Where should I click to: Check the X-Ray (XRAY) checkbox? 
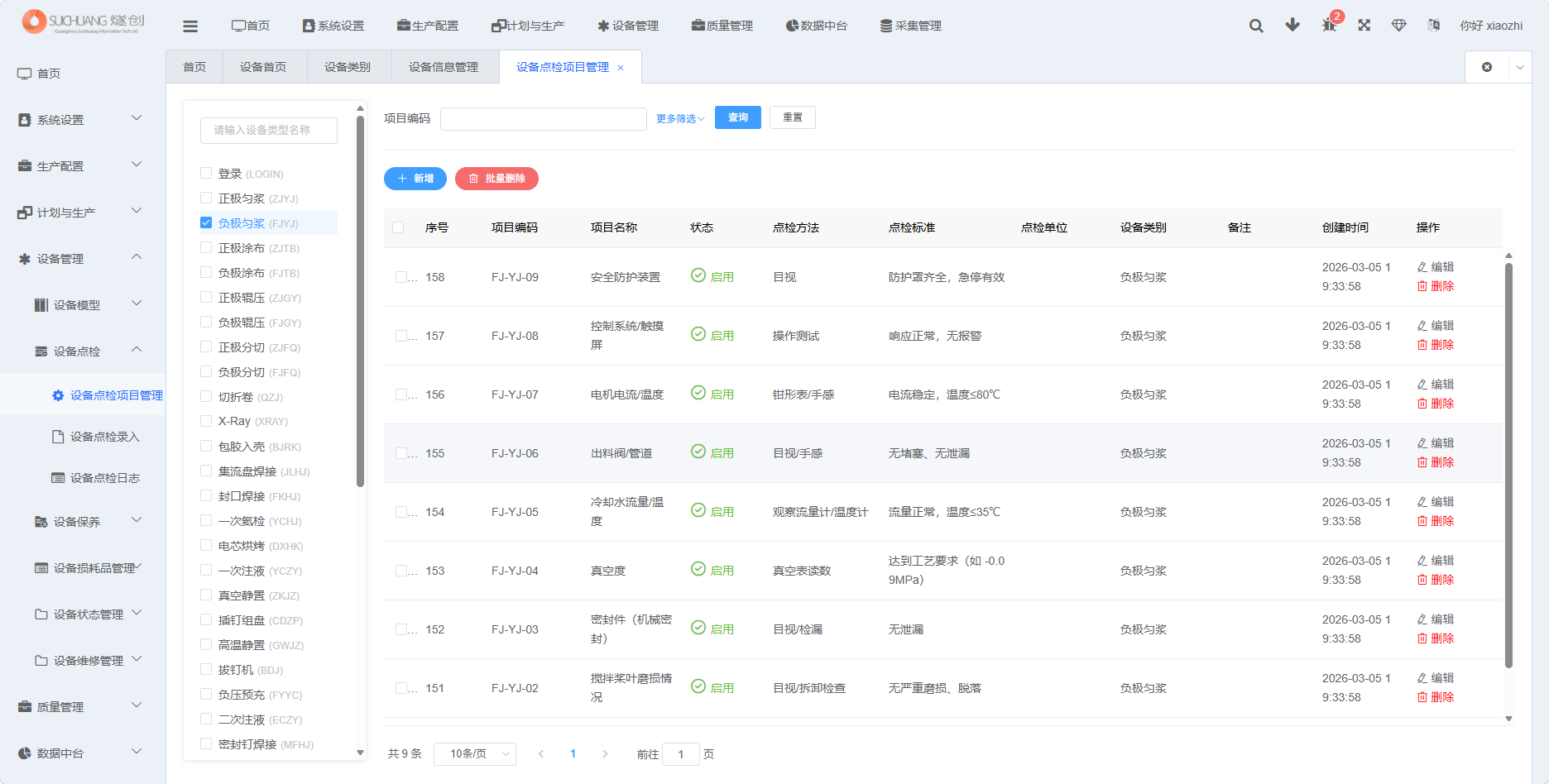pyautogui.click(x=206, y=421)
